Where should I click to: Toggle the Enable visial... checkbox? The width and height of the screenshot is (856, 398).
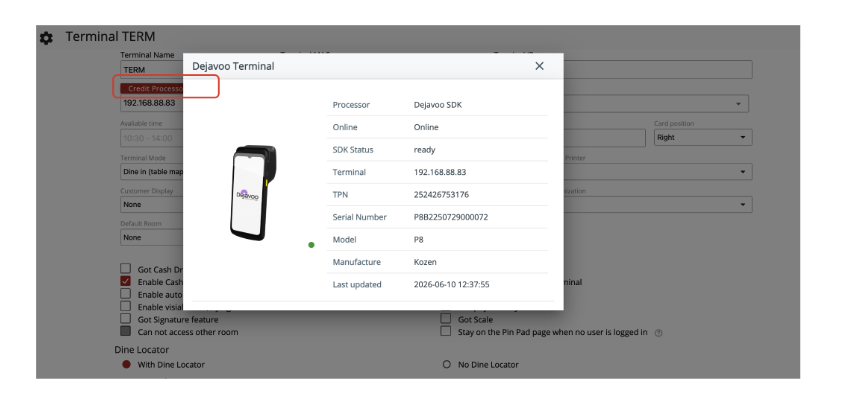pyautogui.click(x=126, y=306)
